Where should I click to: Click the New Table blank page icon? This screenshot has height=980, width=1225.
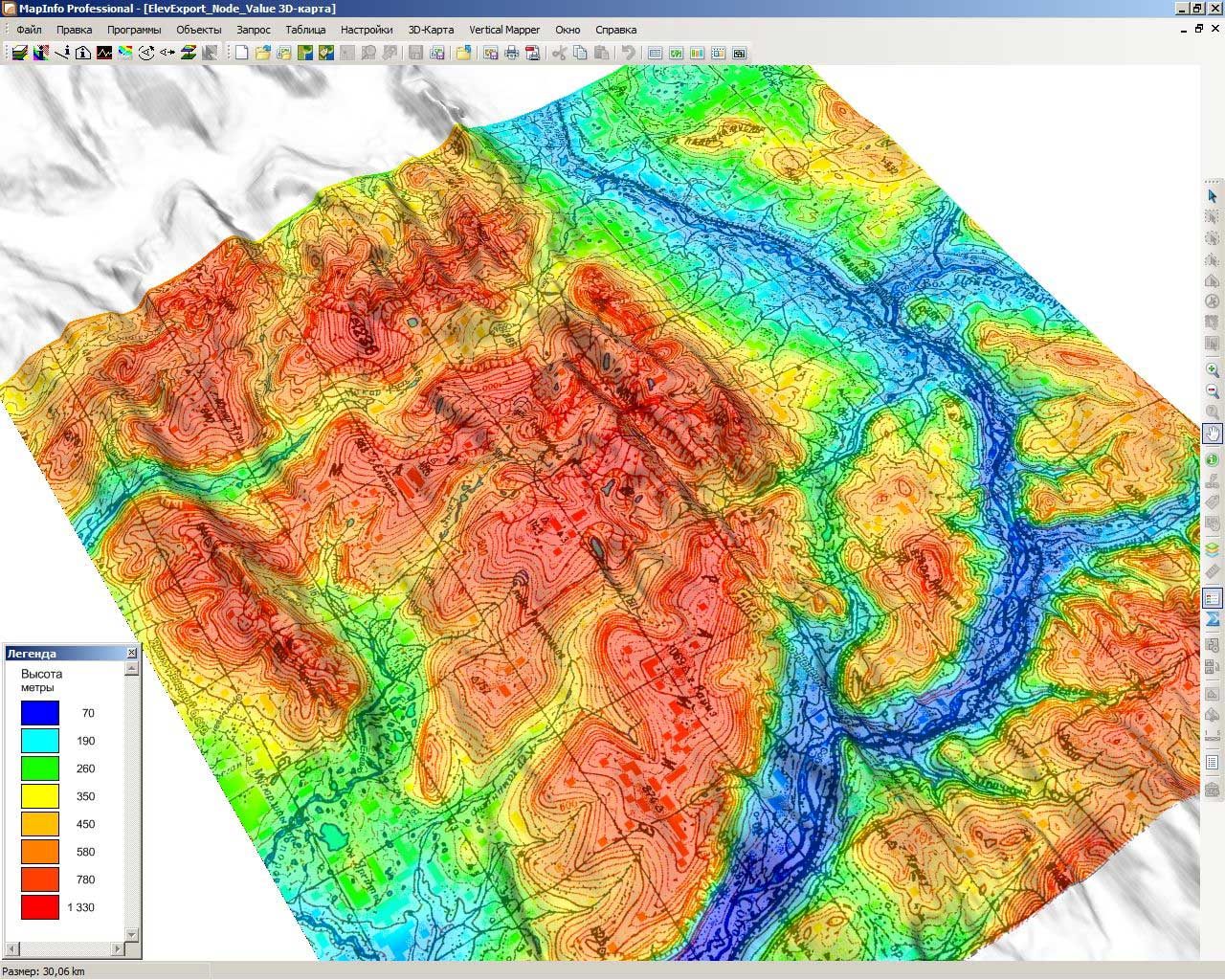pos(241,54)
